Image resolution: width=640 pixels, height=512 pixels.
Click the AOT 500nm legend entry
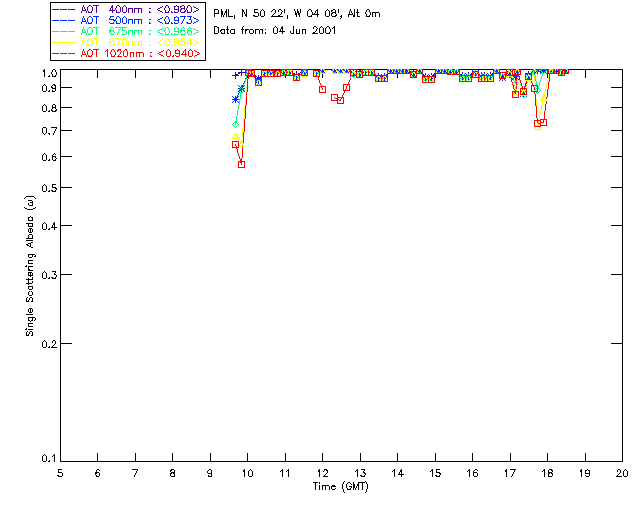point(126,20)
